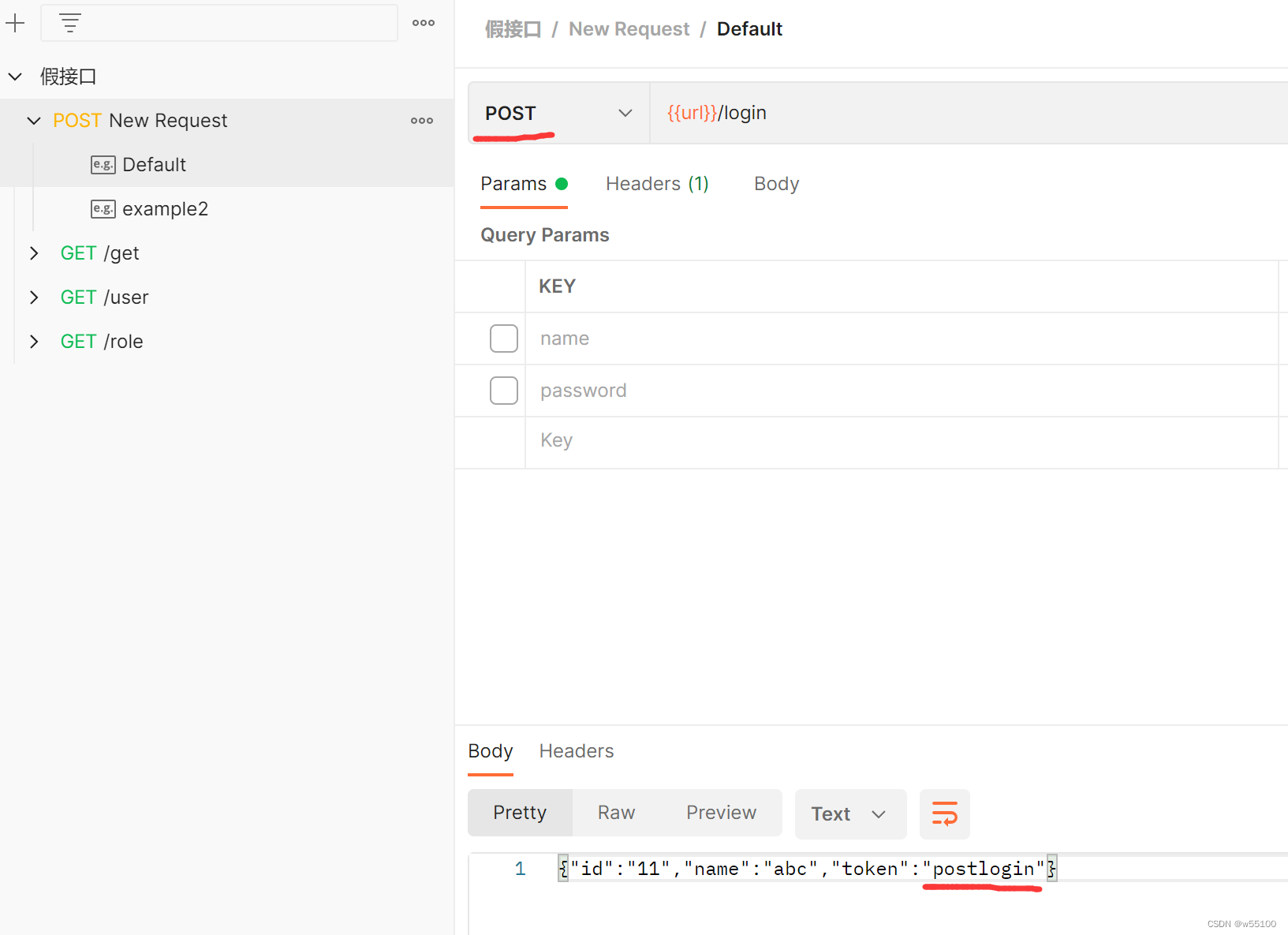Expand the GET /get request
1288x935 pixels.
34,253
